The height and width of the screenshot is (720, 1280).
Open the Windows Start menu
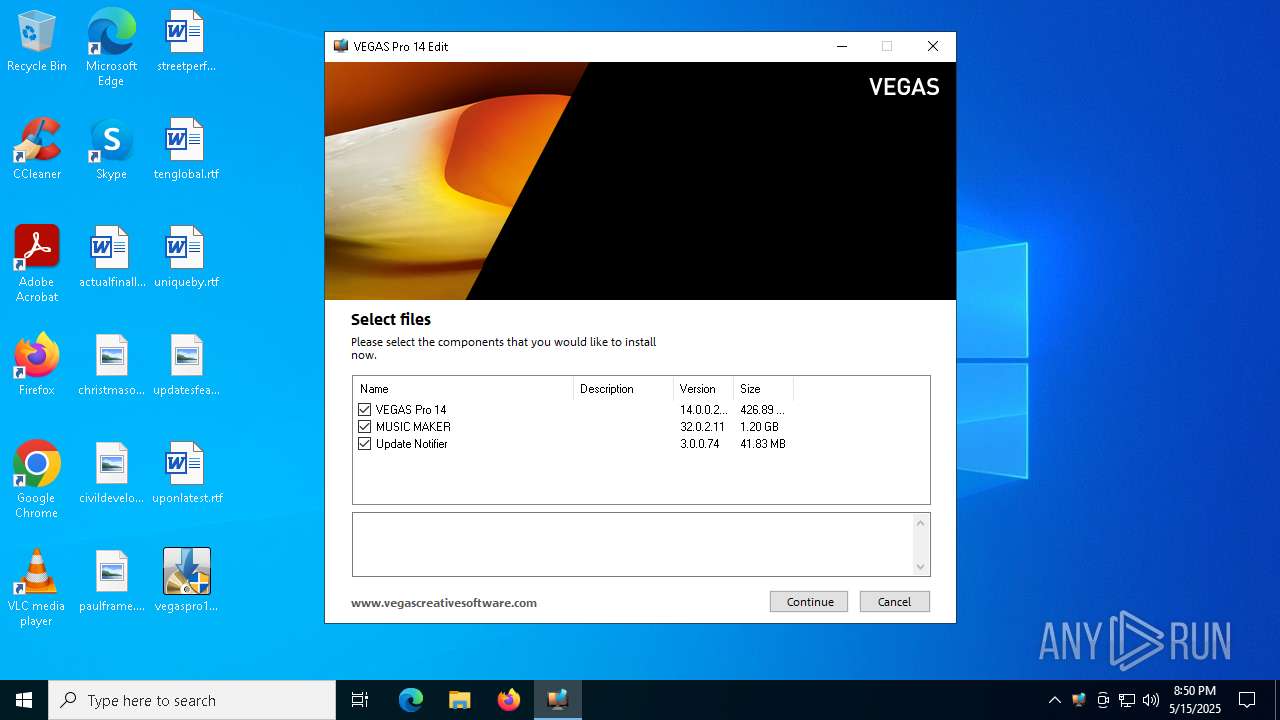coord(24,700)
